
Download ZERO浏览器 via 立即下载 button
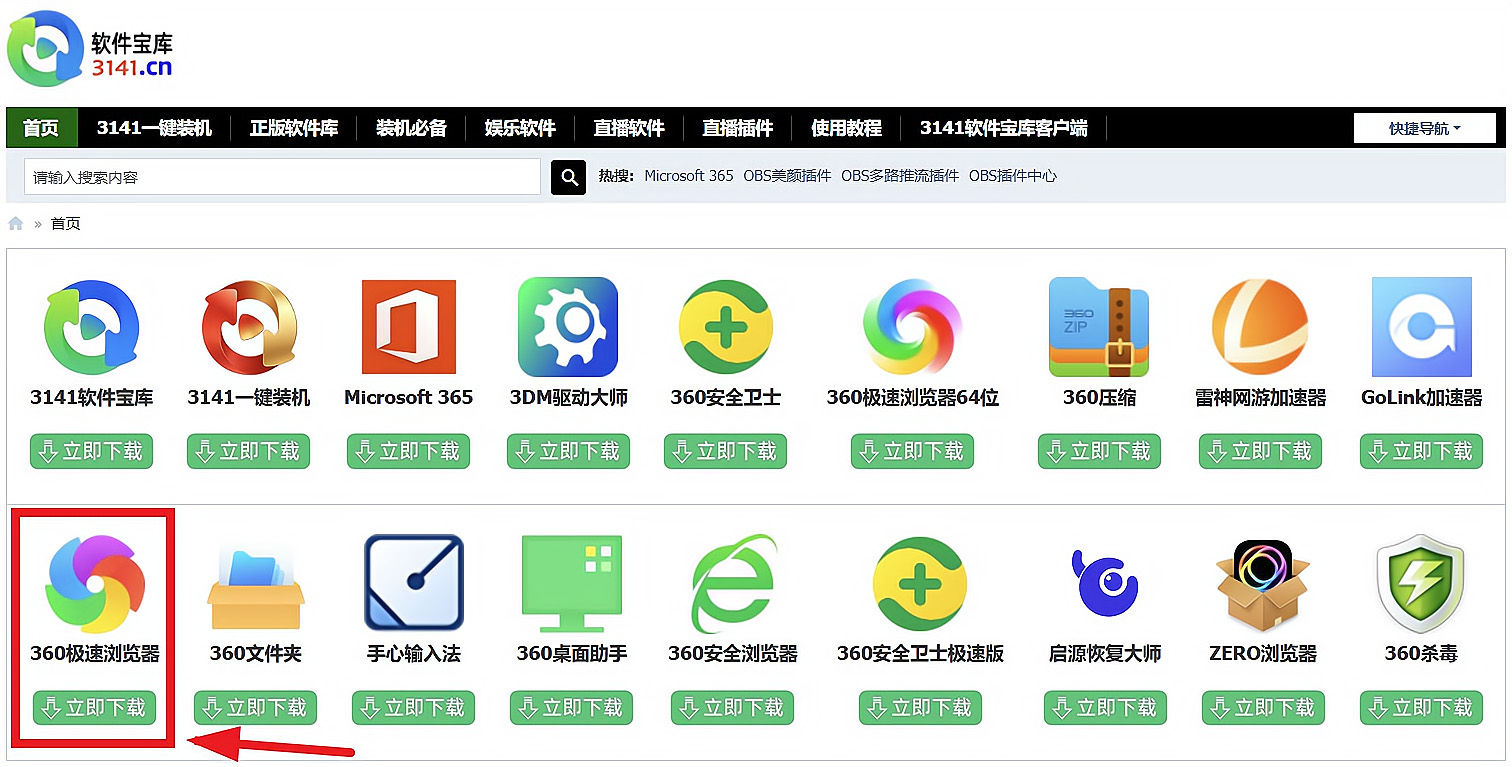pos(1263,708)
